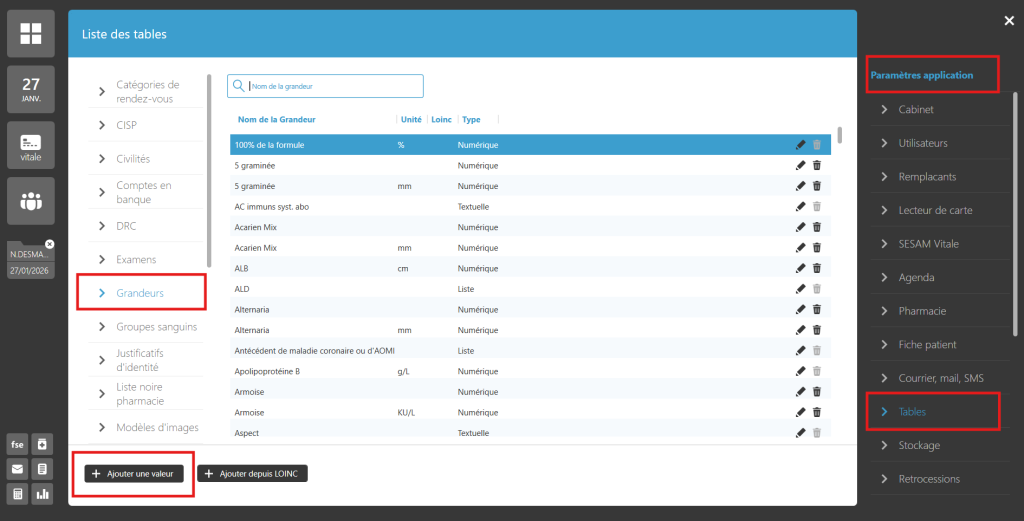Open the dashboard grid icon
1024x521 pixels.
coord(31,33)
